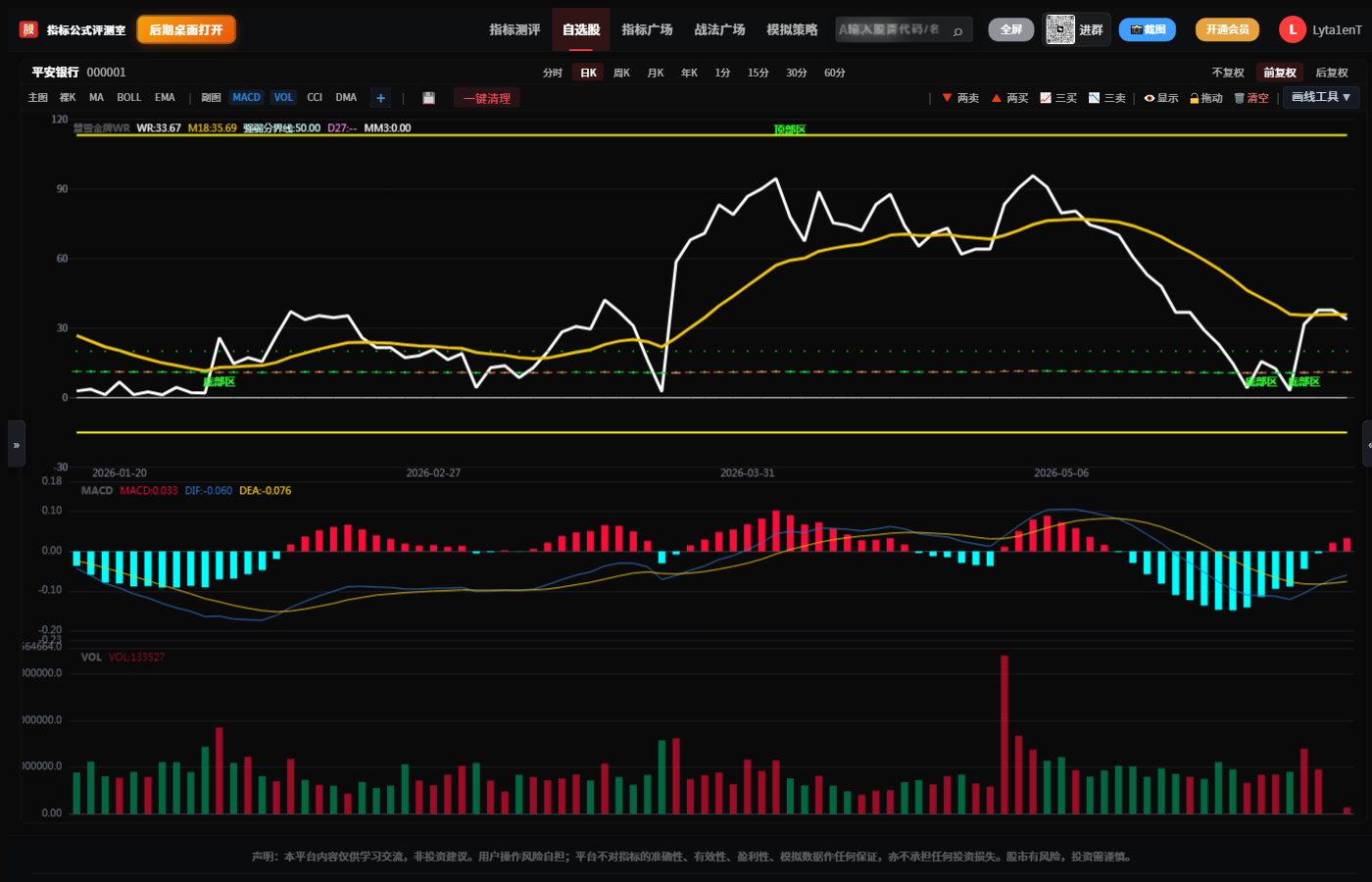This screenshot has width=1372, height=882.
Task: Click the search magnifier icon
Action: pos(957,30)
